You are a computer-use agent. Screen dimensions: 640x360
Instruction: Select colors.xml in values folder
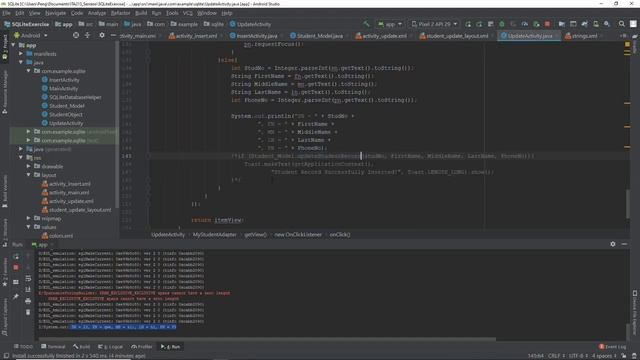point(57,236)
